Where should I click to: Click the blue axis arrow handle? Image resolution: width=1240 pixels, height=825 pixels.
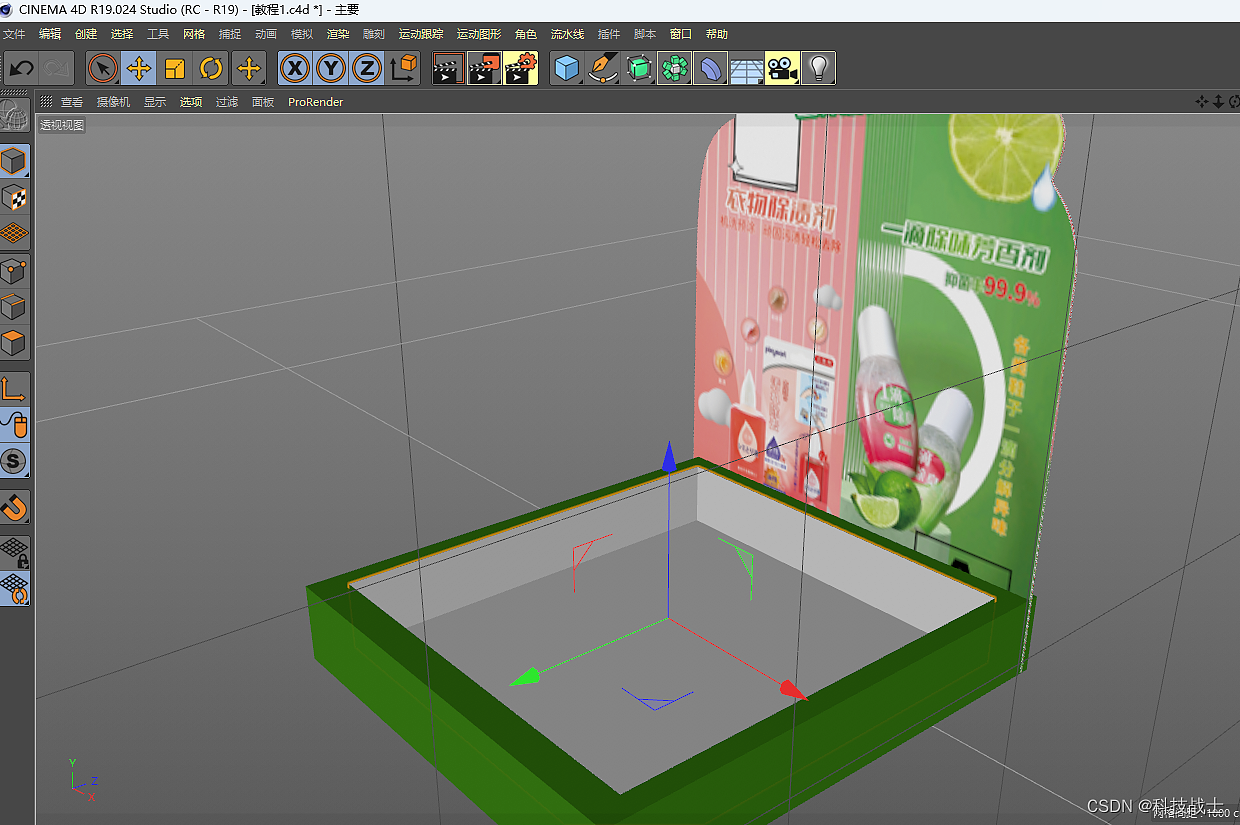click(x=669, y=458)
